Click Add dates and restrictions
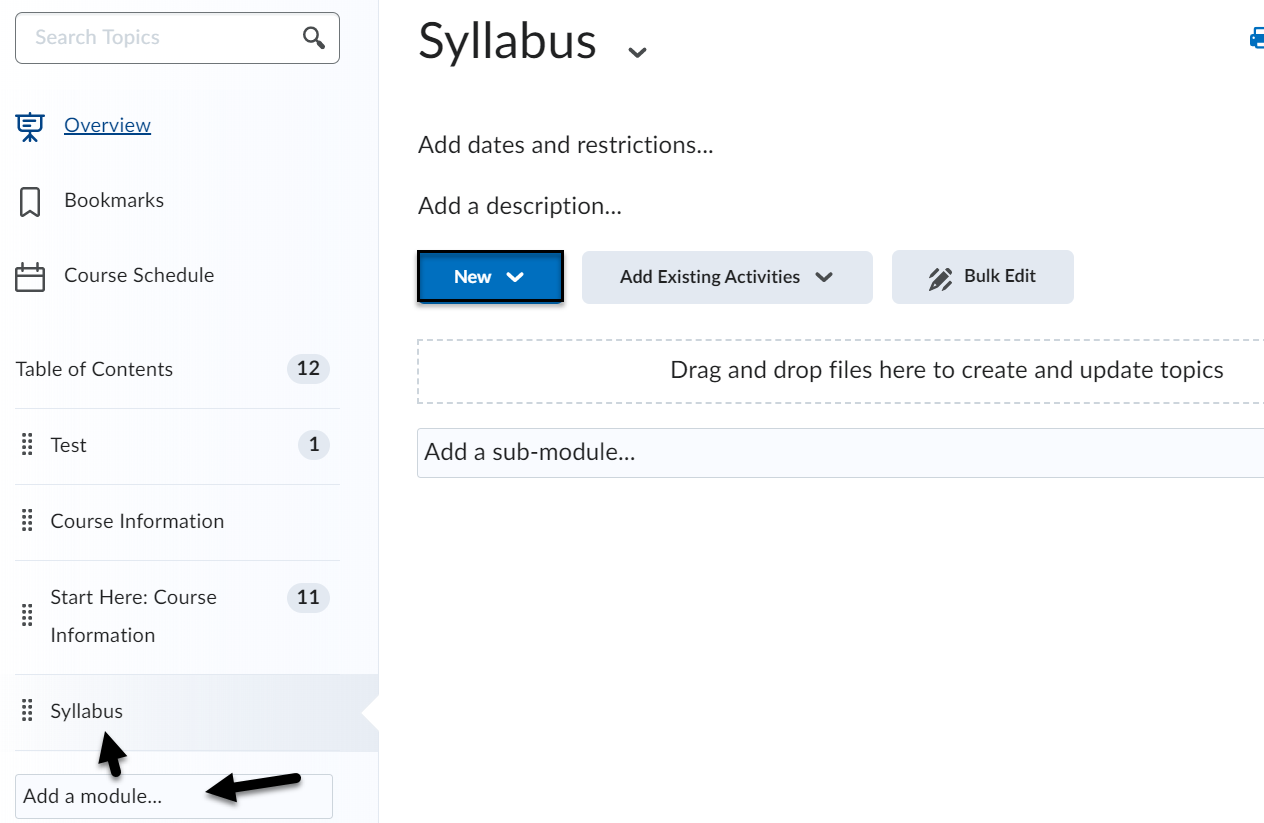The image size is (1264, 823). pyautogui.click(x=565, y=145)
